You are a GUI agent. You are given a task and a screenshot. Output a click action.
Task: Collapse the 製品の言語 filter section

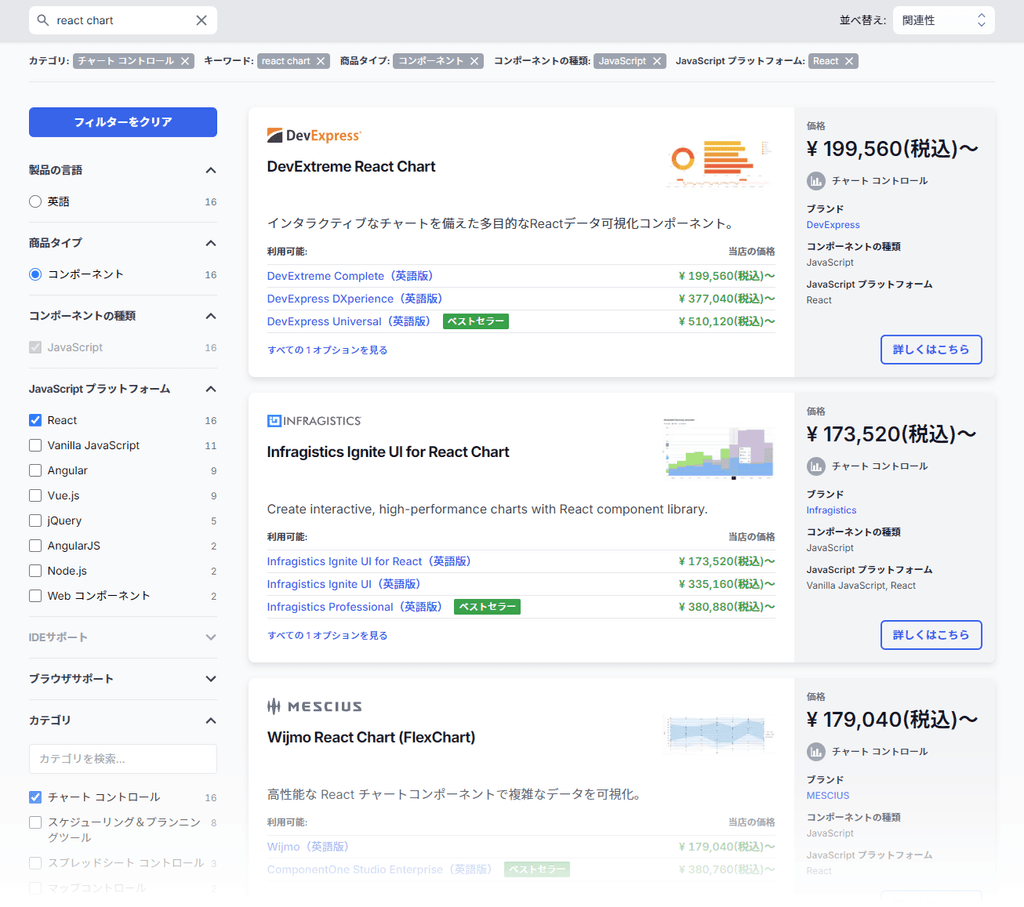click(x=211, y=170)
